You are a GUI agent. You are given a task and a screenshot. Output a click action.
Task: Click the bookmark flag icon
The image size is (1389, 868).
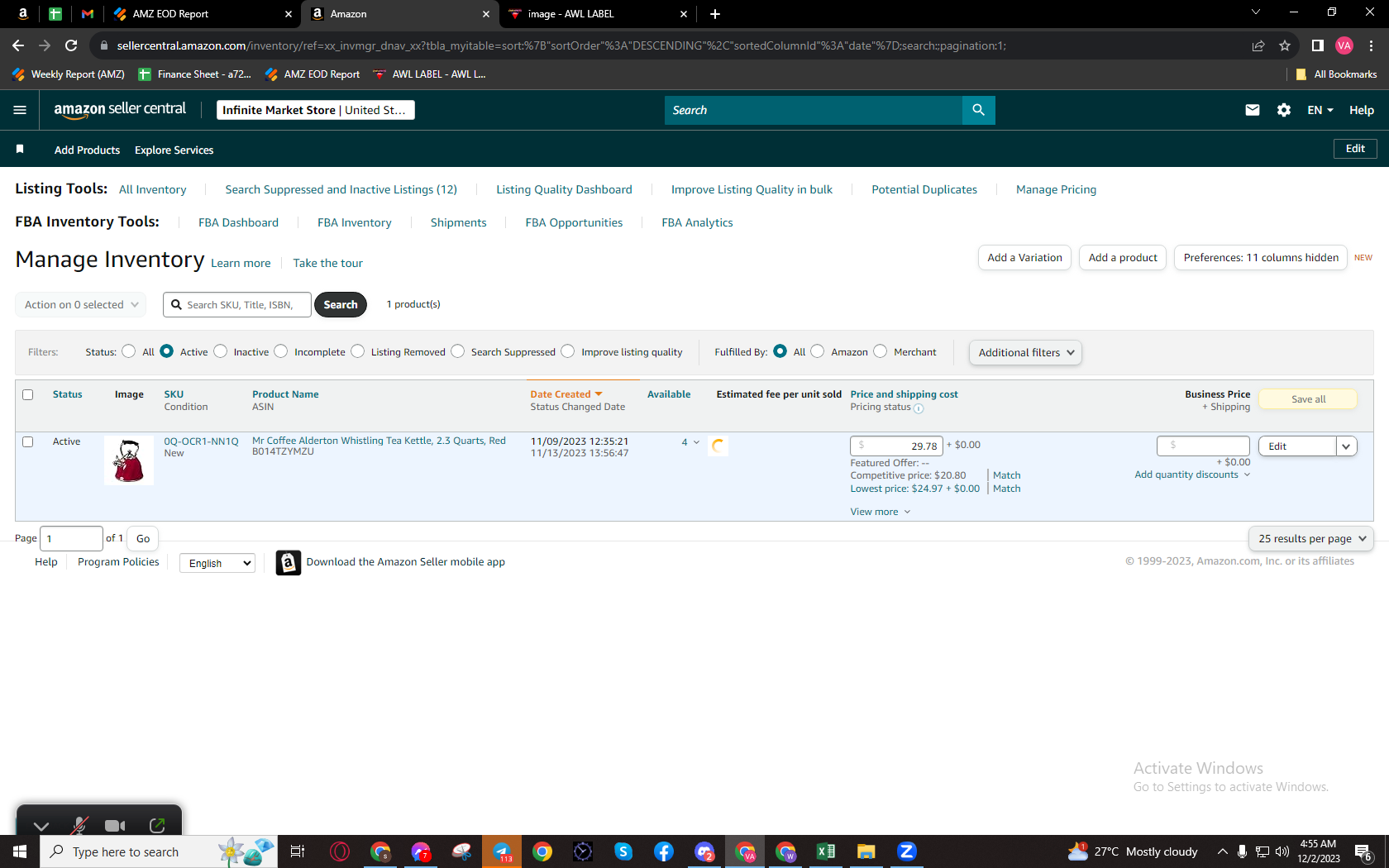pyautogui.click(x=20, y=149)
